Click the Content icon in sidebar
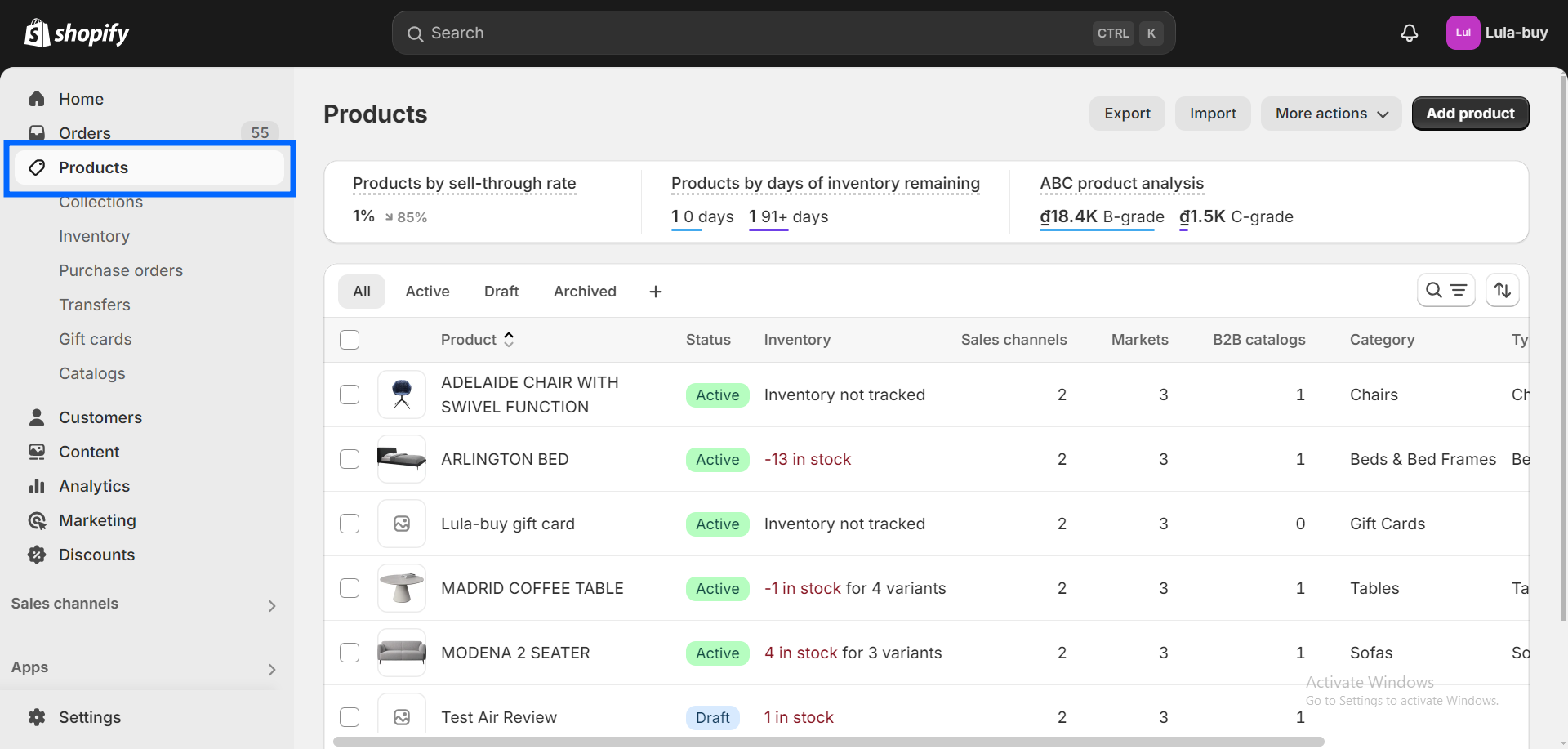 (x=37, y=452)
